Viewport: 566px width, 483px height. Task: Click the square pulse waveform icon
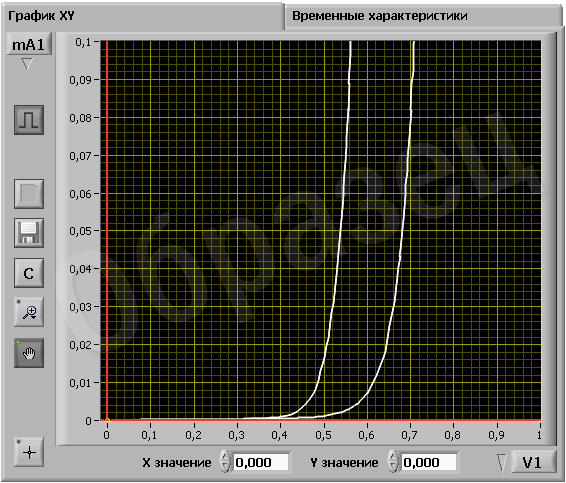point(29,120)
